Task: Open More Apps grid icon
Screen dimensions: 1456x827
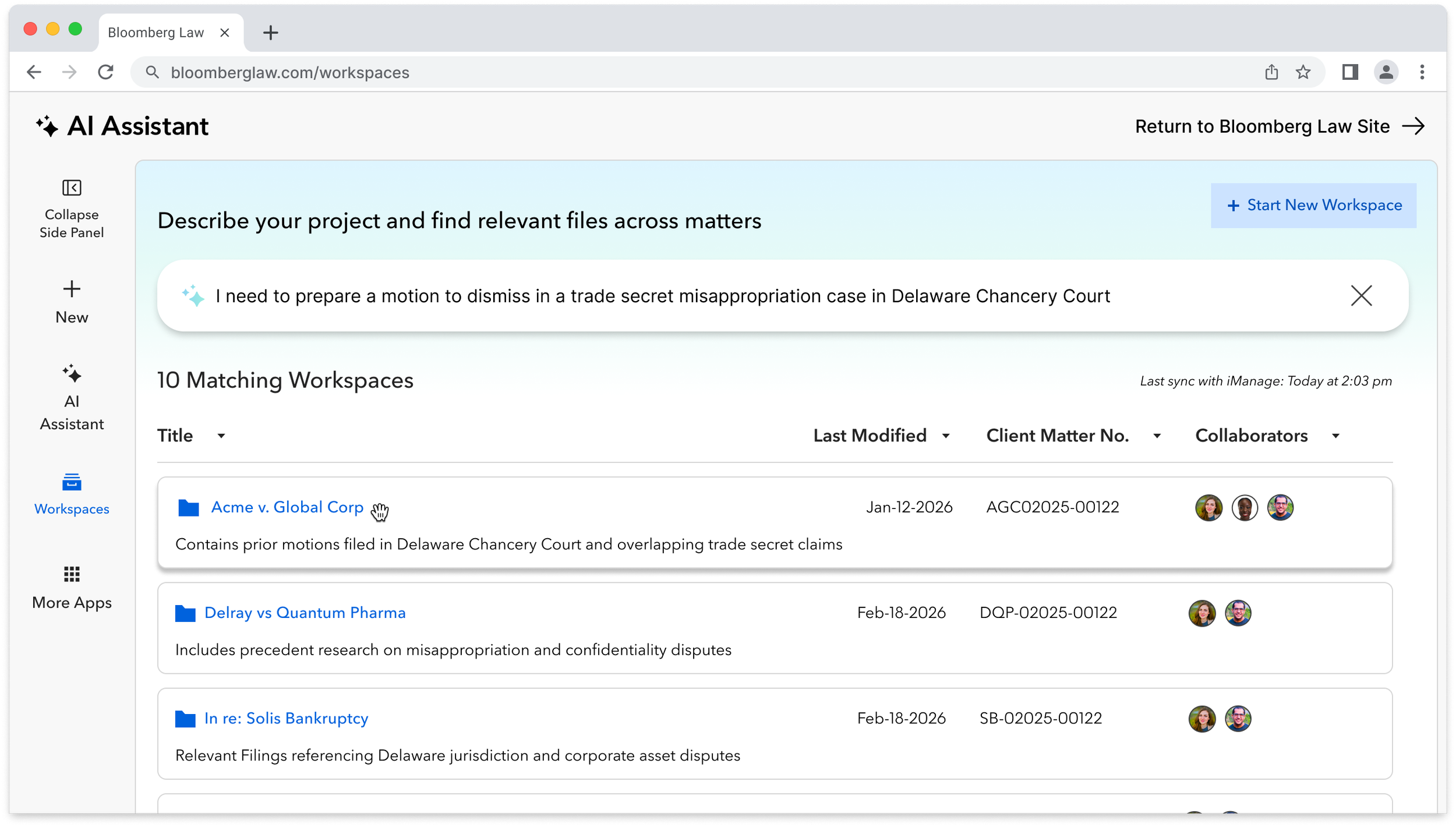Action: tap(72, 574)
